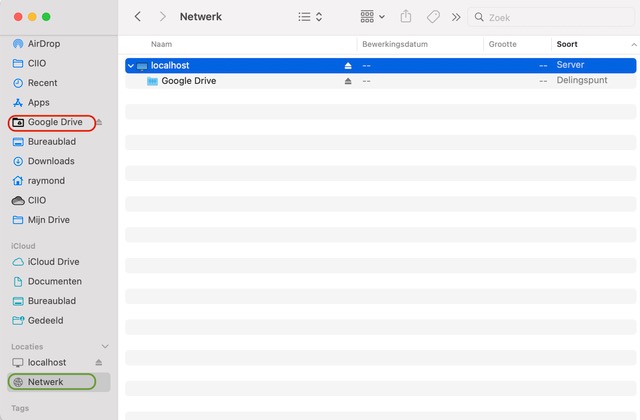Open Mijn Drive in the sidebar
This screenshot has height=420, width=640.
click(x=41, y=220)
